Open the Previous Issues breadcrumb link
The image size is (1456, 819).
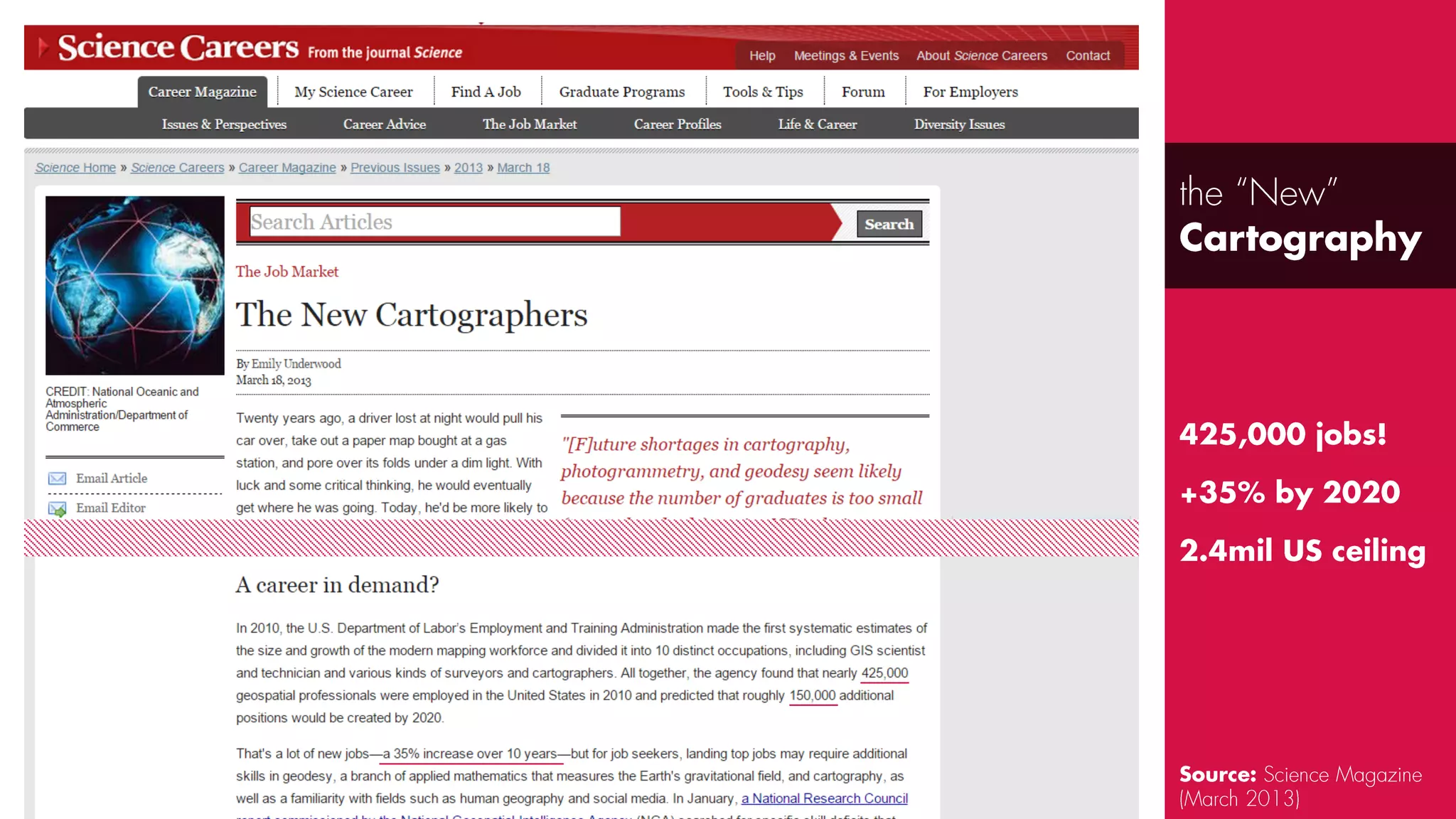(395, 168)
